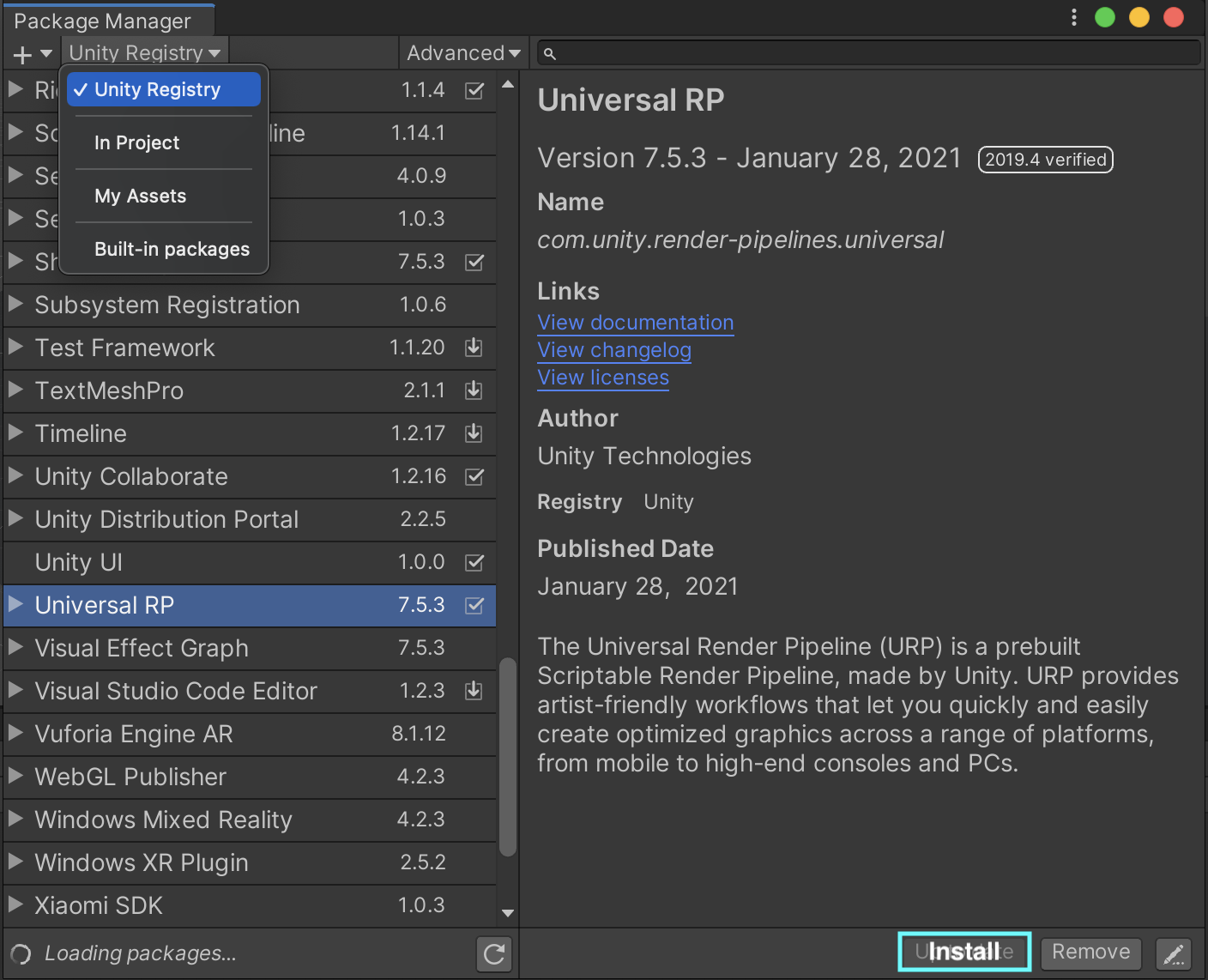This screenshot has width=1208, height=980.
Task: Click the plus add package icon
Action: point(22,55)
